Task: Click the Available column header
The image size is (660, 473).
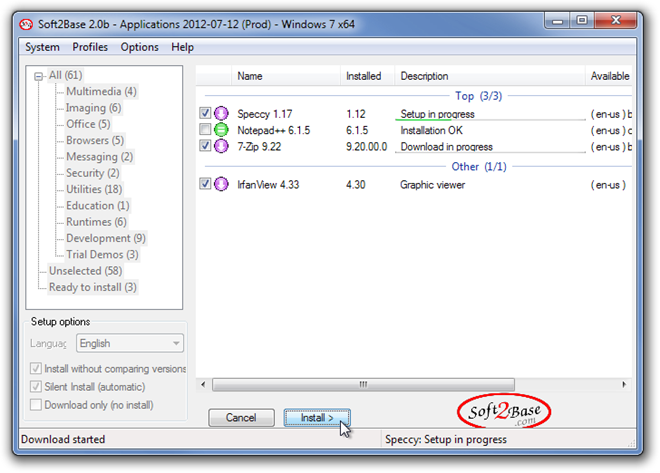Action: 609,76
